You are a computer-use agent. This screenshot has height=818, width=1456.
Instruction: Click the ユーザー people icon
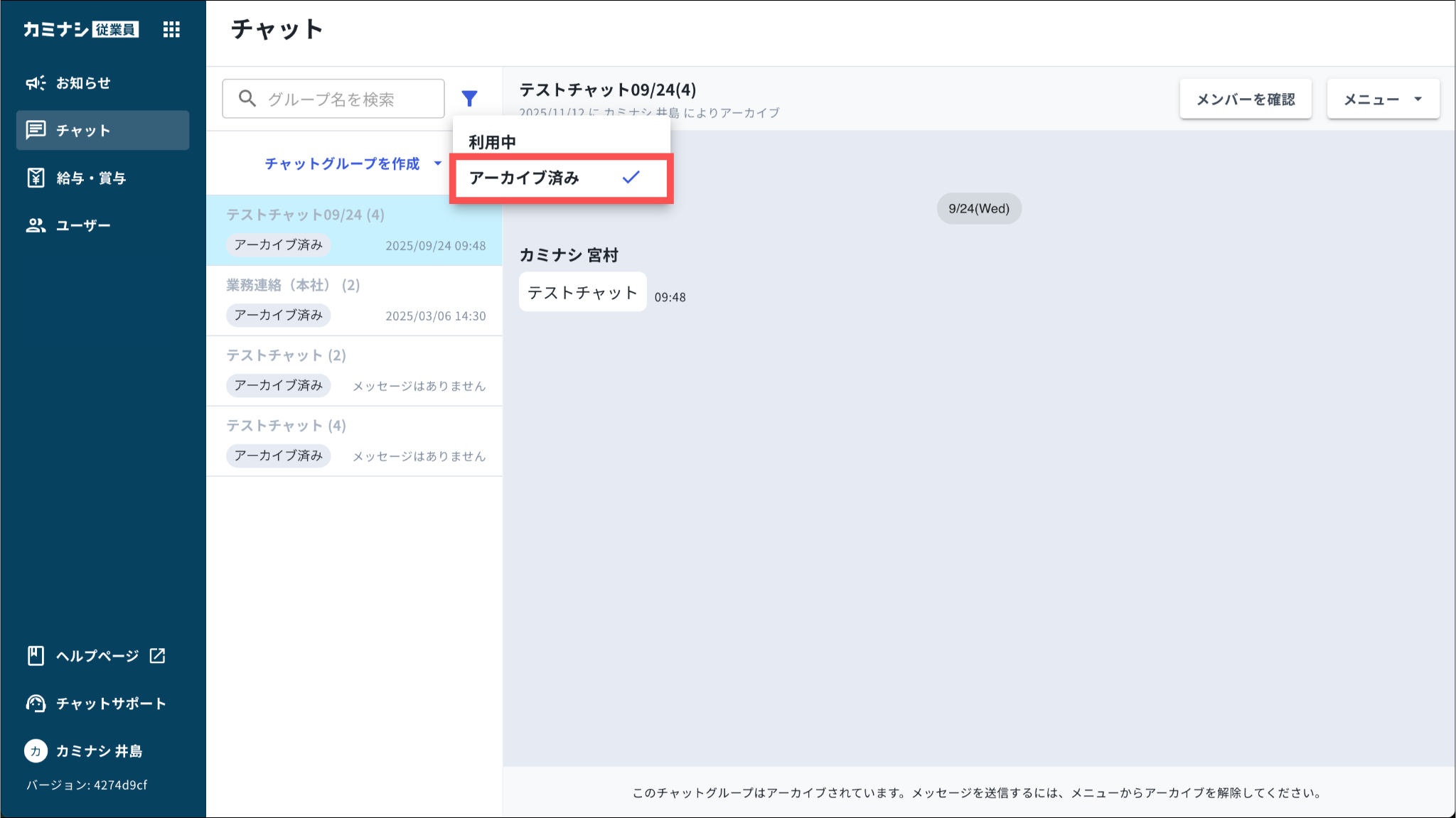(x=36, y=225)
